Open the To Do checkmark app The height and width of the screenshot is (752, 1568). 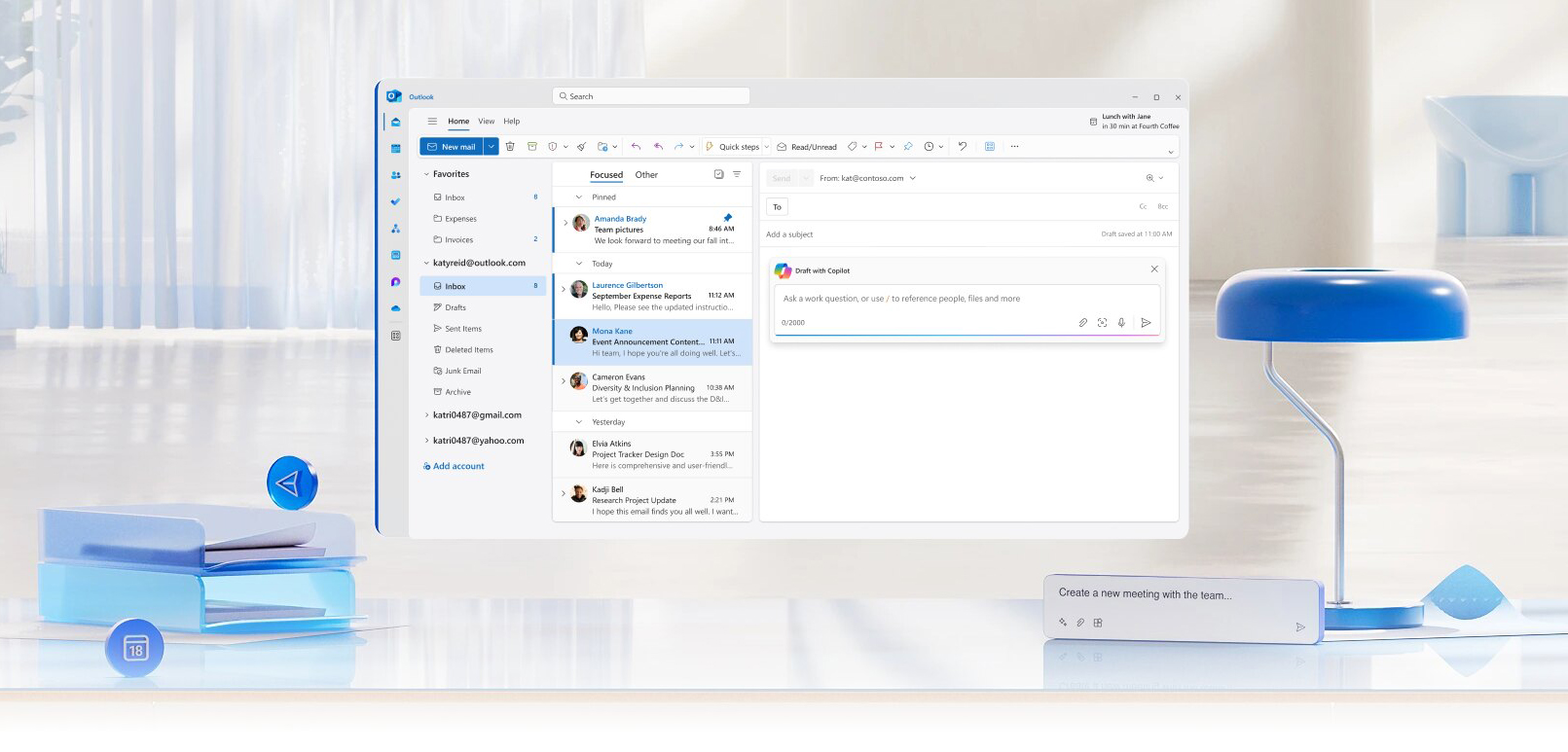pyautogui.click(x=395, y=201)
